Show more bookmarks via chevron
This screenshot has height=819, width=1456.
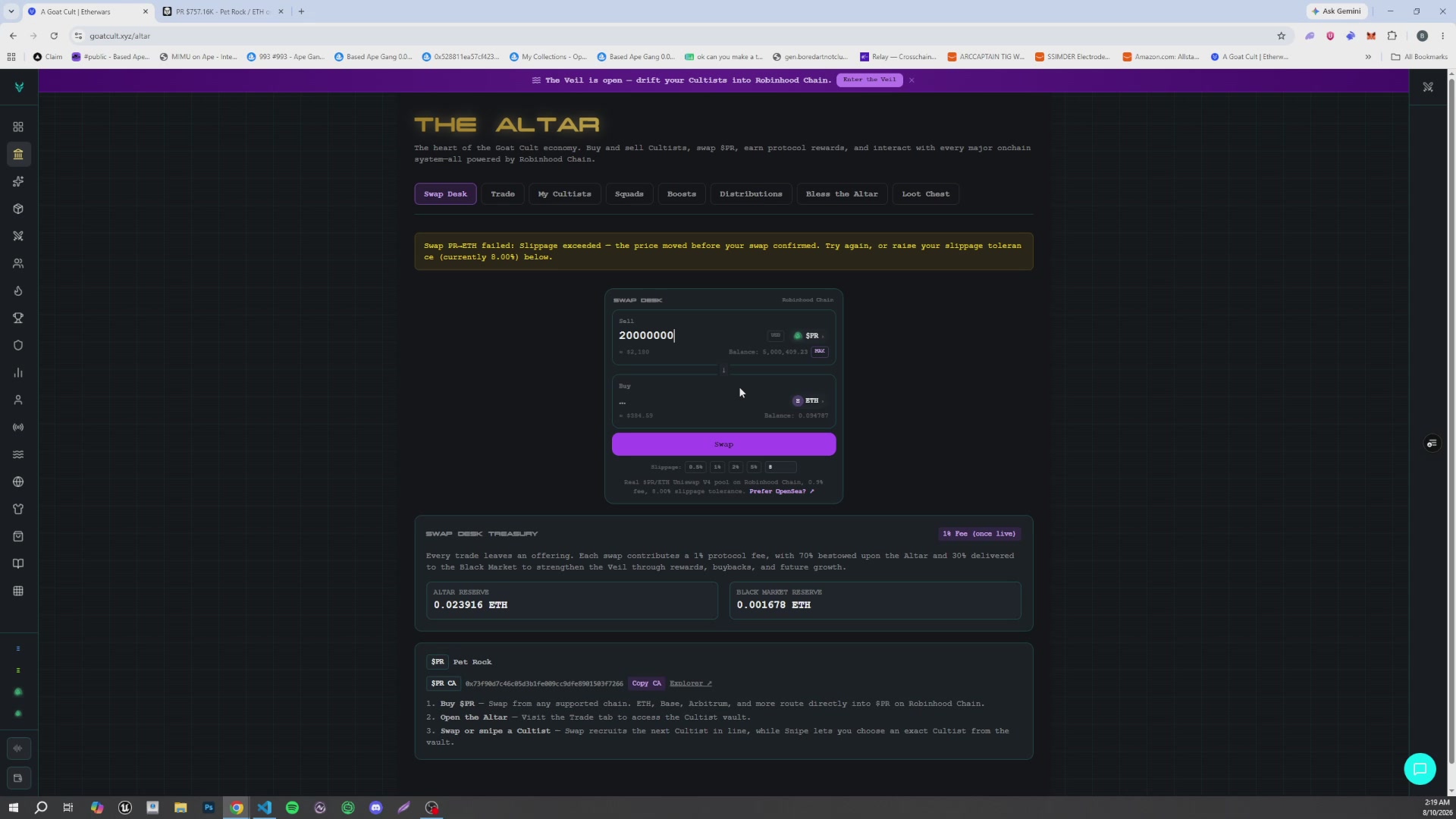(x=1368, y=57)
